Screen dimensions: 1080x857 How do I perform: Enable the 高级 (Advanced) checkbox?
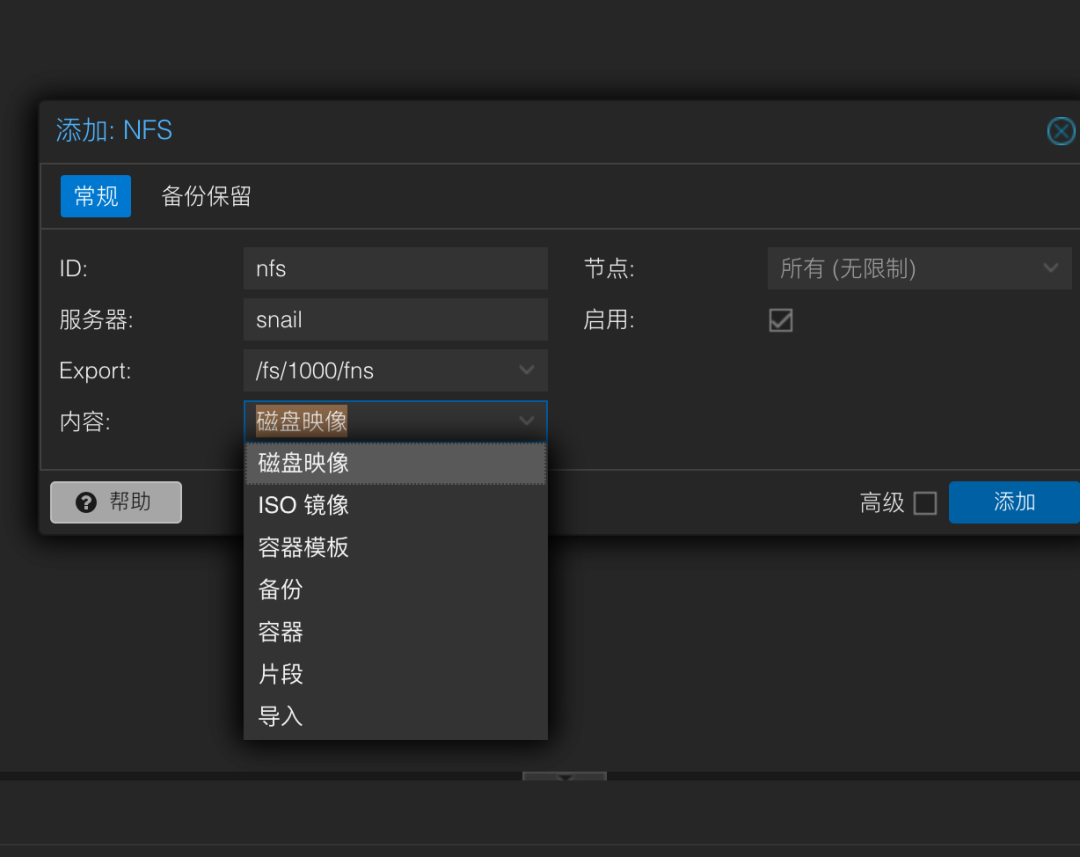pyautogui.click(x=925, y=503)
